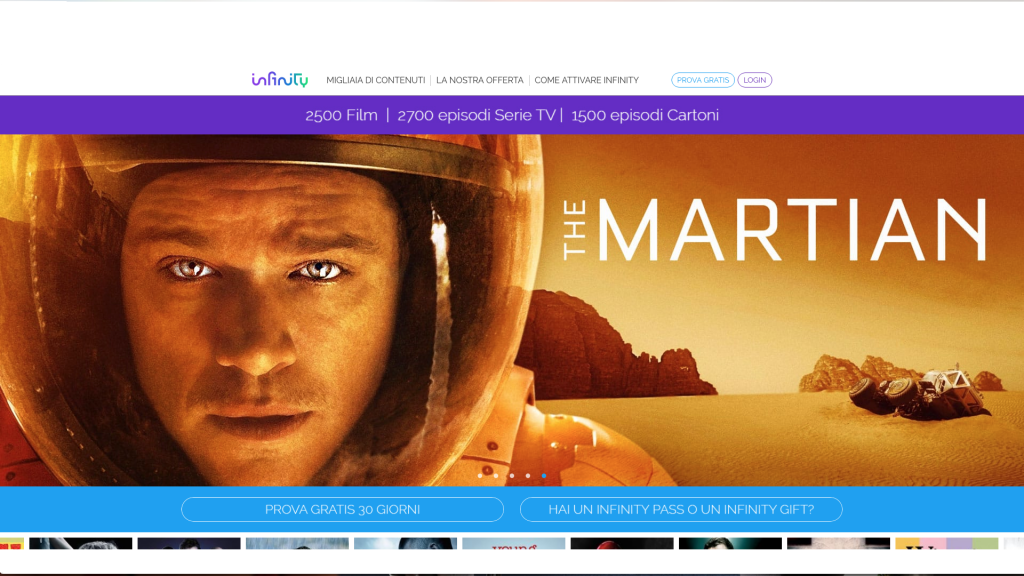
Task: Open Come Attivare Infinity page
Action: [586, 80]
